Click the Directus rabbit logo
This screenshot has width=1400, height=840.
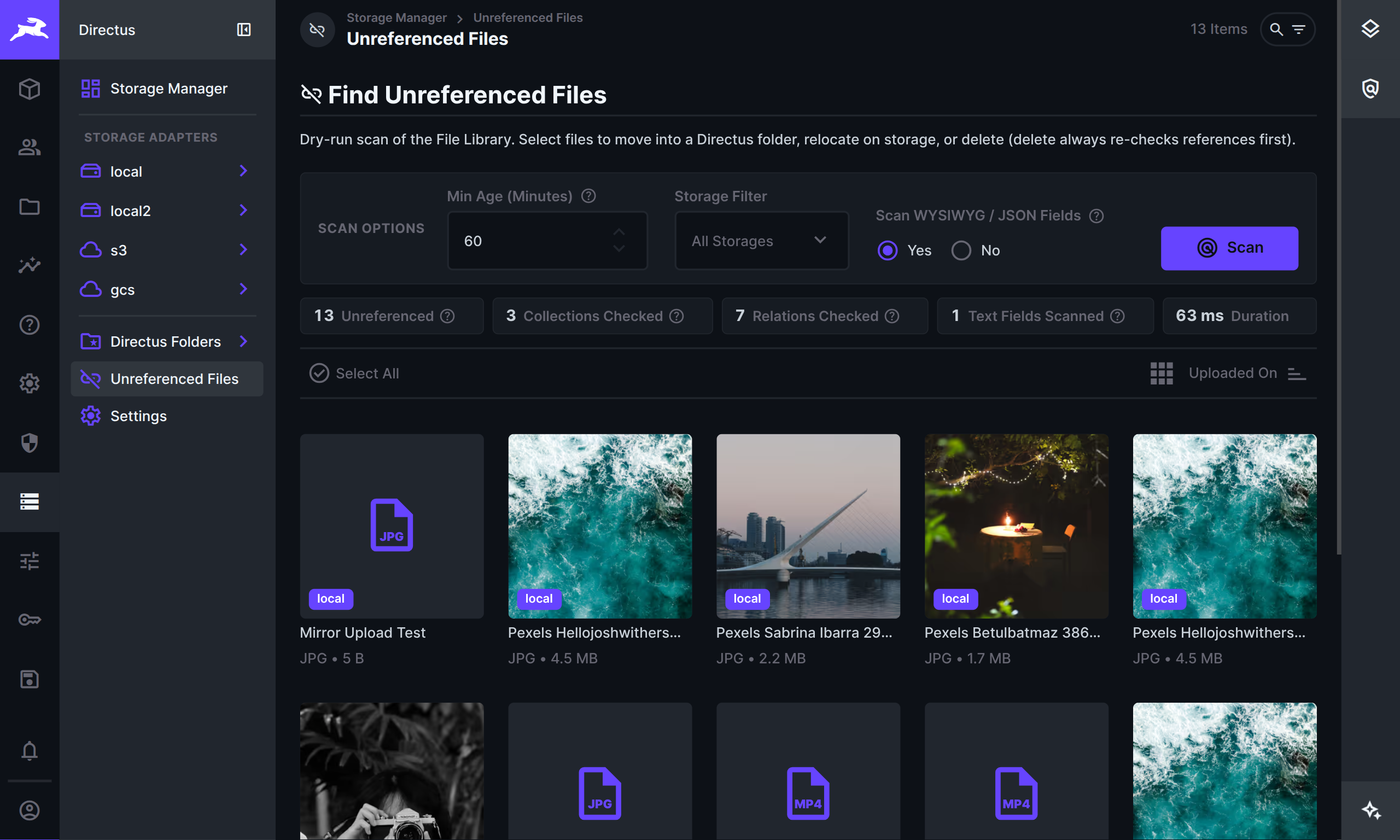(x=30, y=30)
